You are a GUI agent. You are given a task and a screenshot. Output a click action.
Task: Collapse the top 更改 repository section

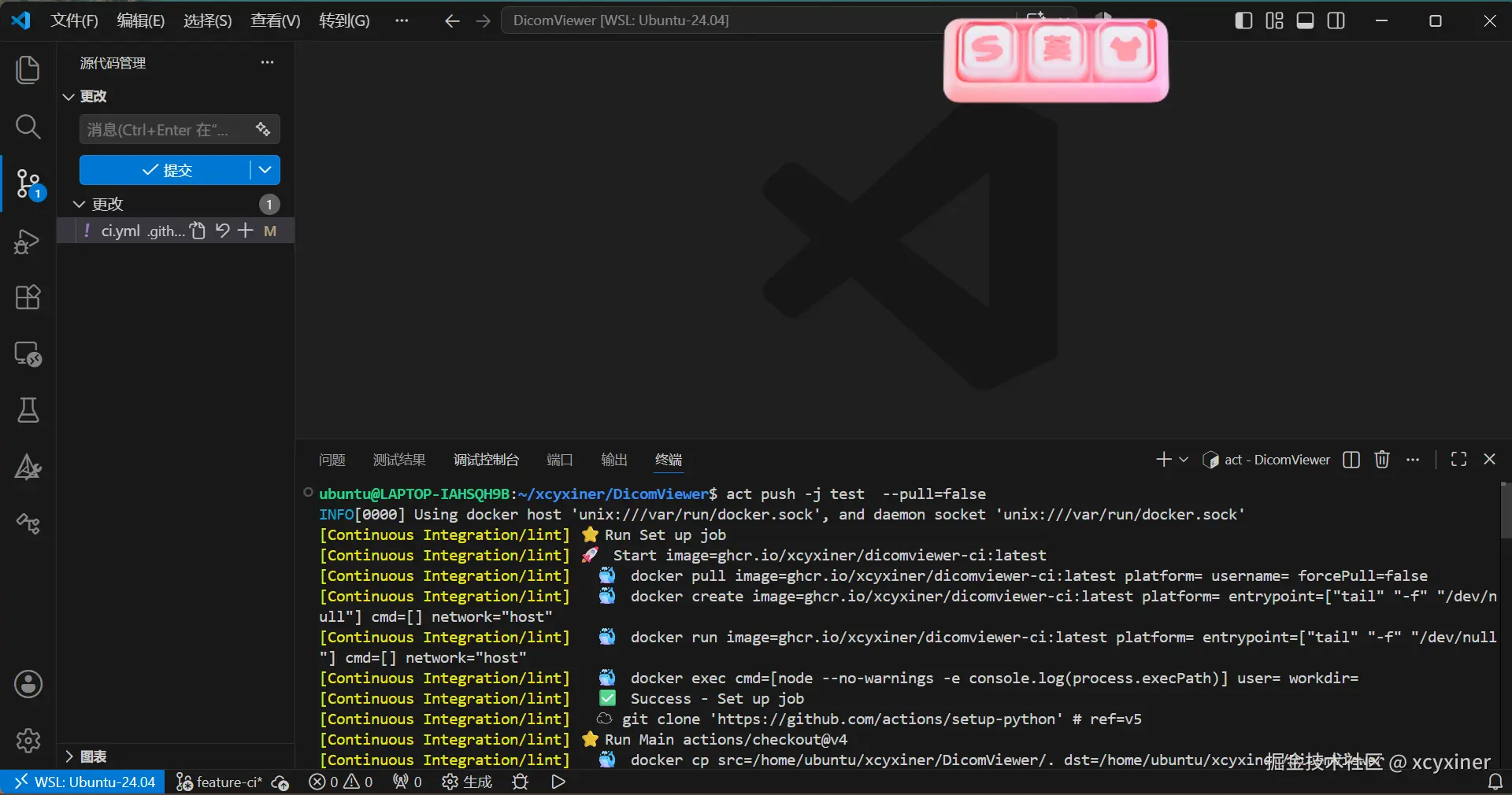[69, 96]
